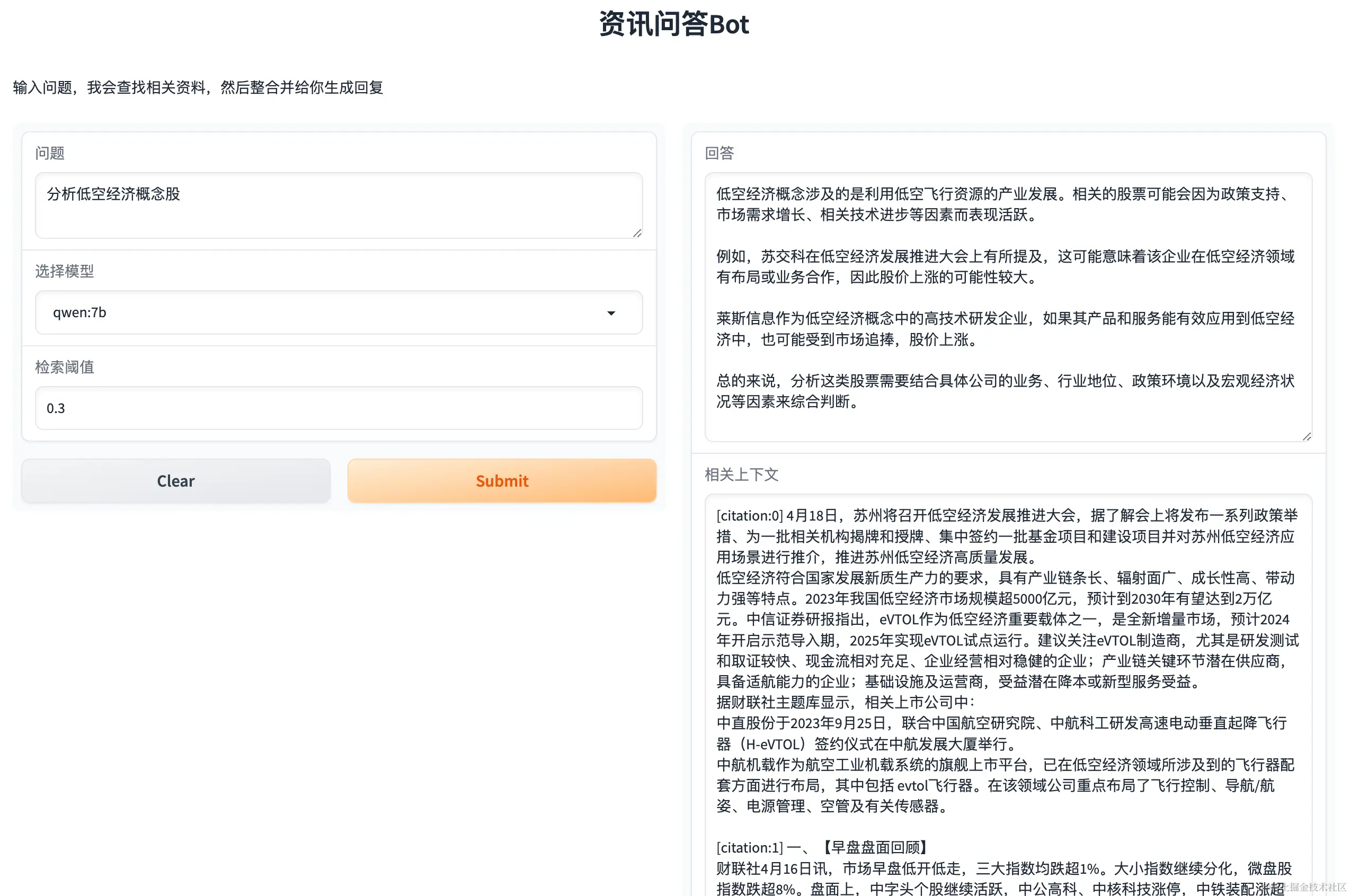Click the 回答 output label
This screenshot has height=896, width=1350.
tap(719, 153)
